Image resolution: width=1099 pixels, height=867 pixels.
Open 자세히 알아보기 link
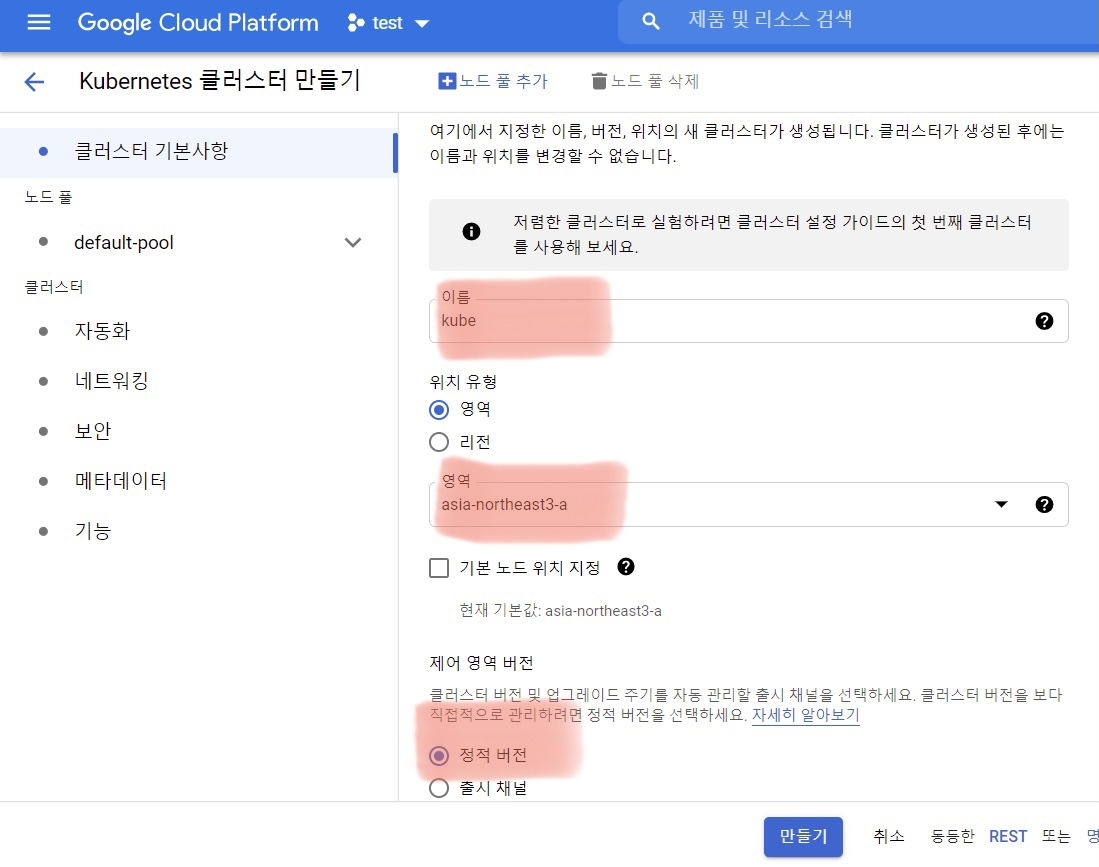[805, 715]
